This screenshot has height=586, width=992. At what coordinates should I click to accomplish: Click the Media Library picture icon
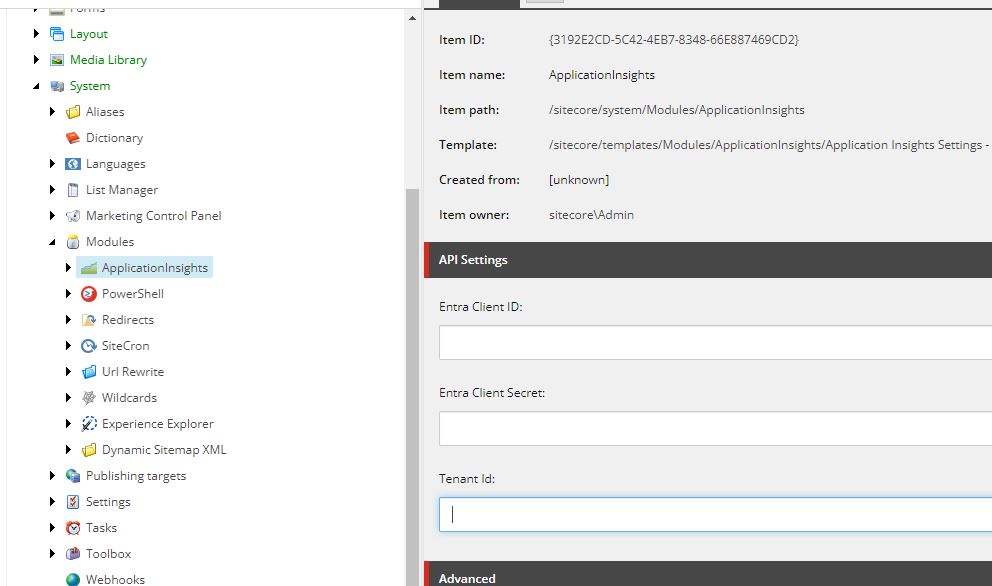click(x=57, y=59)
